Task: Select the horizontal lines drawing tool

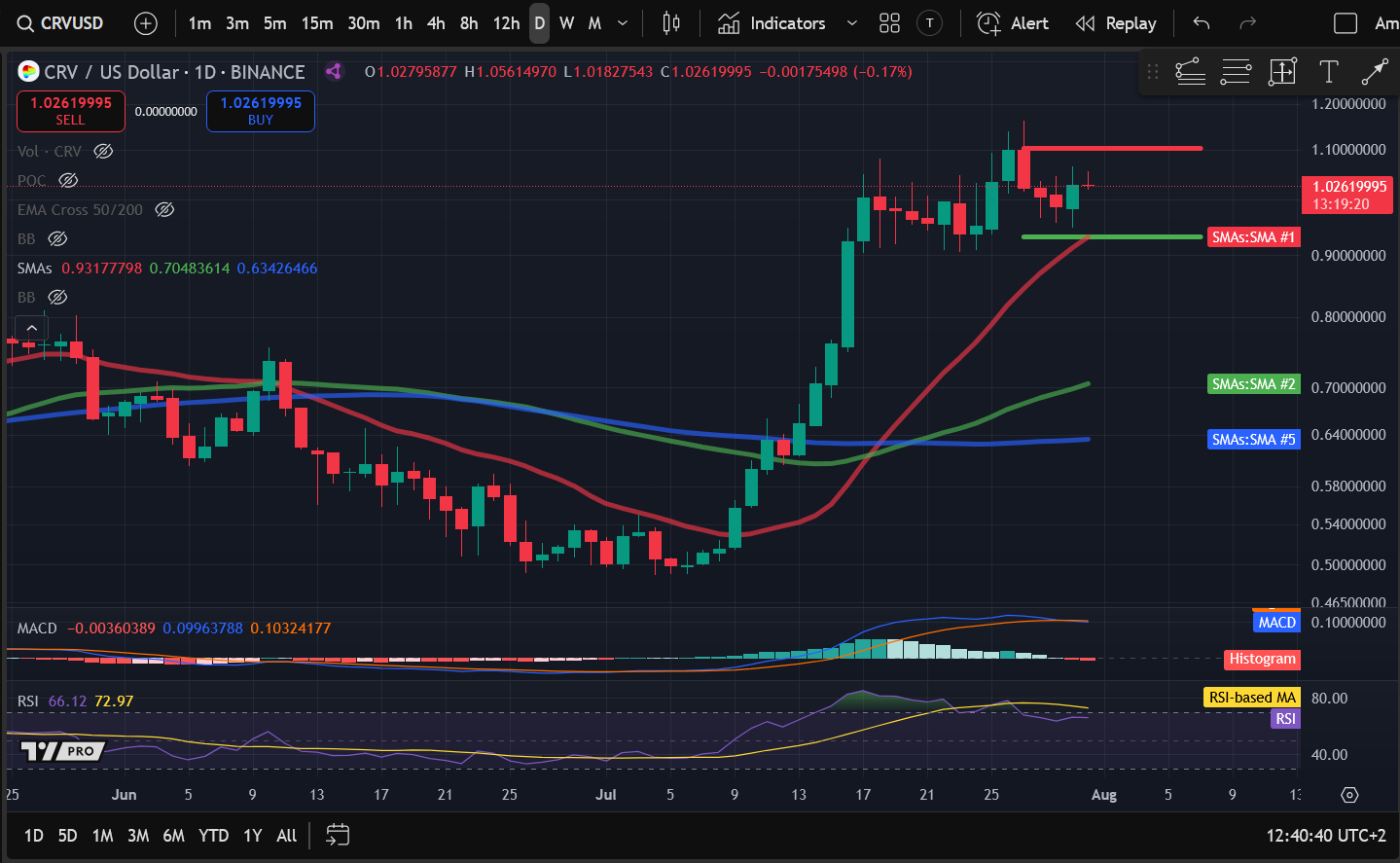Action: click(x=1236, y=71)
